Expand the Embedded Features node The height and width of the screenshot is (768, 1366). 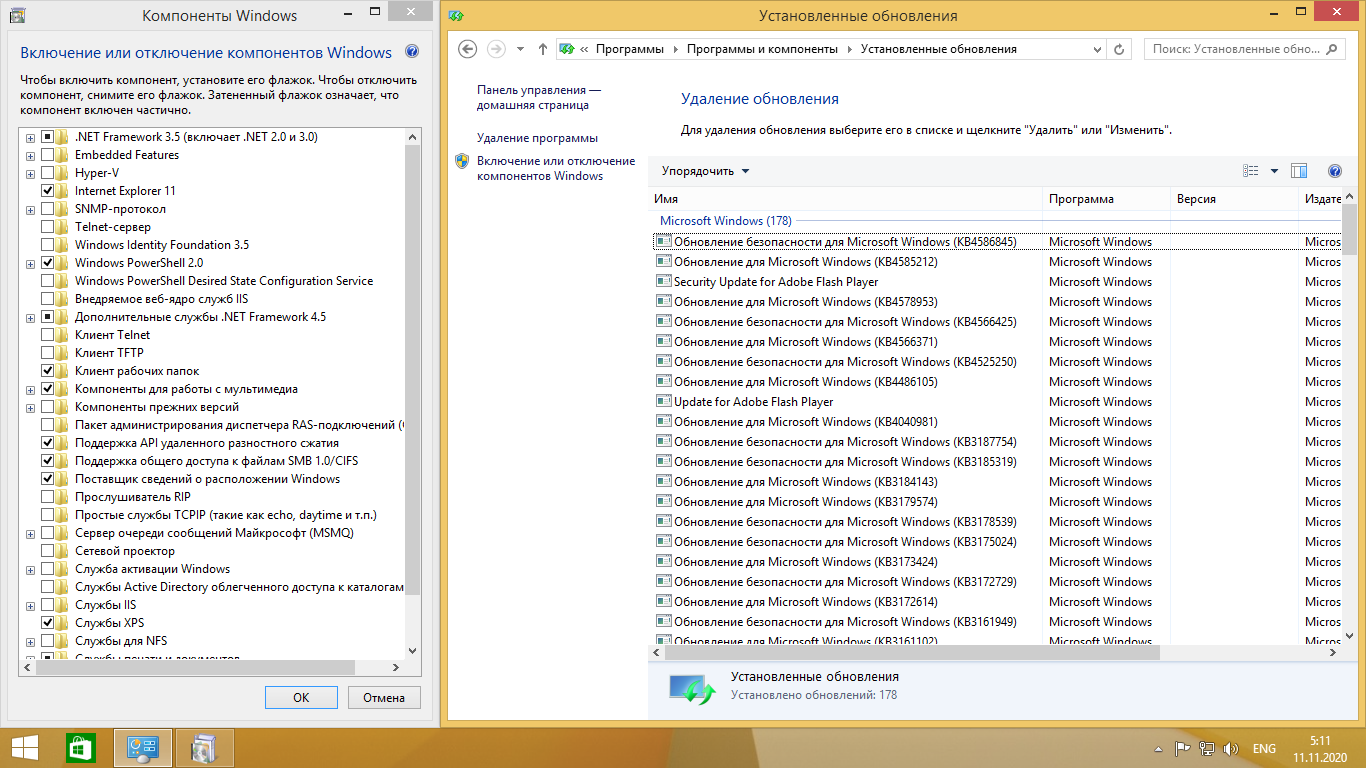(x=31, y=155)
